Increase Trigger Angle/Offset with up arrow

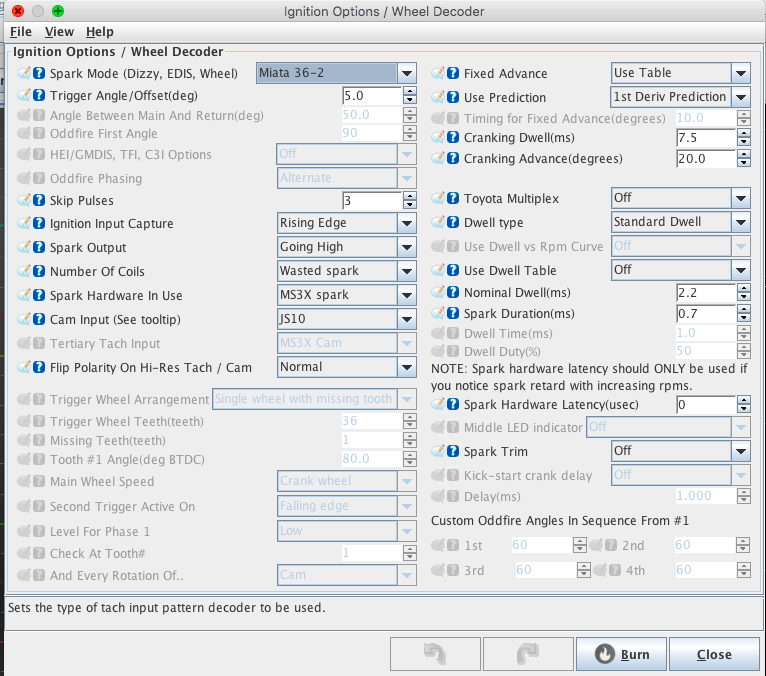410,92
